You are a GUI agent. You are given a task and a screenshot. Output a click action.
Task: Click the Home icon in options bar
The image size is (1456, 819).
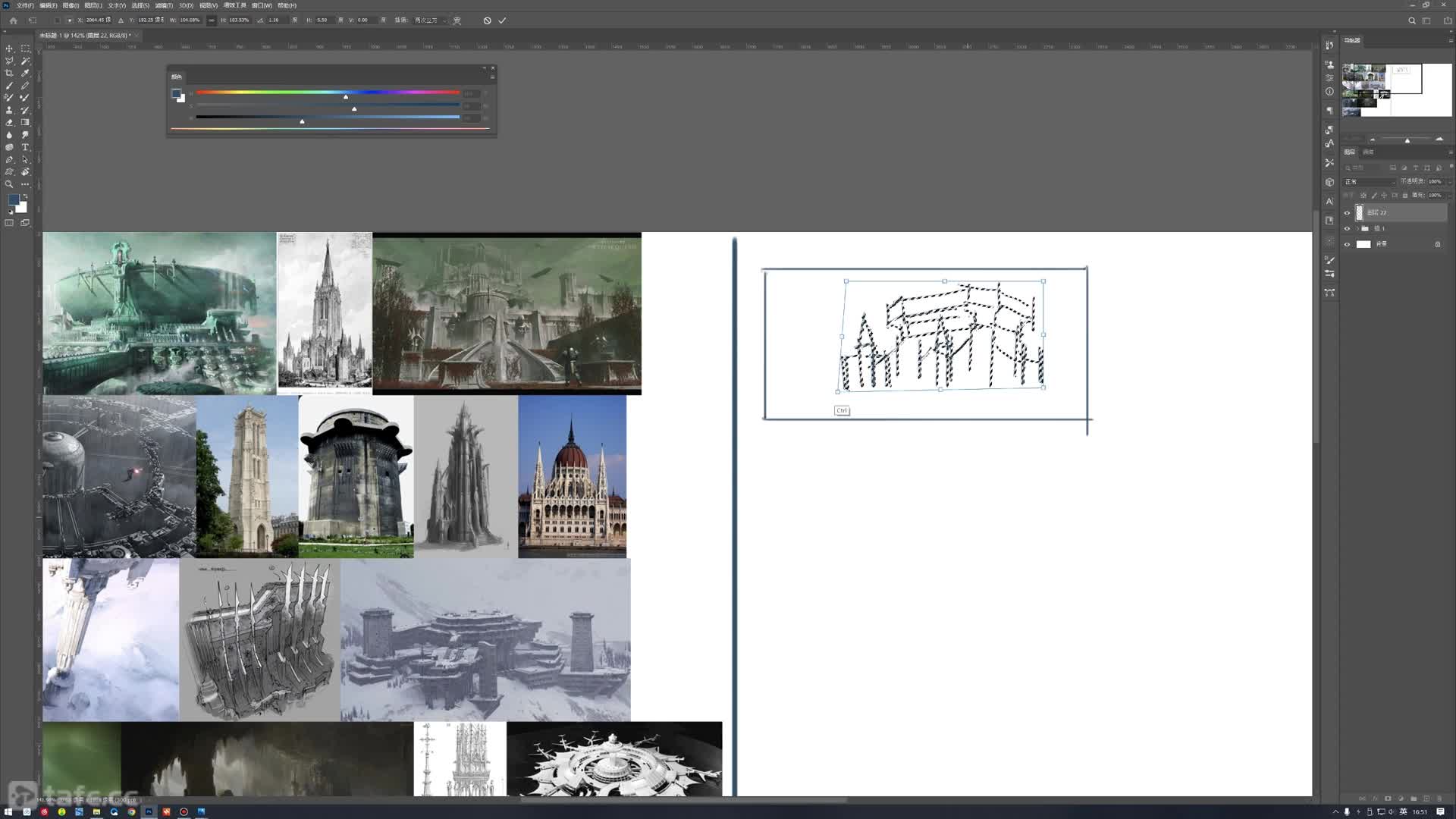pyautogui.click(x=13, y=20)
